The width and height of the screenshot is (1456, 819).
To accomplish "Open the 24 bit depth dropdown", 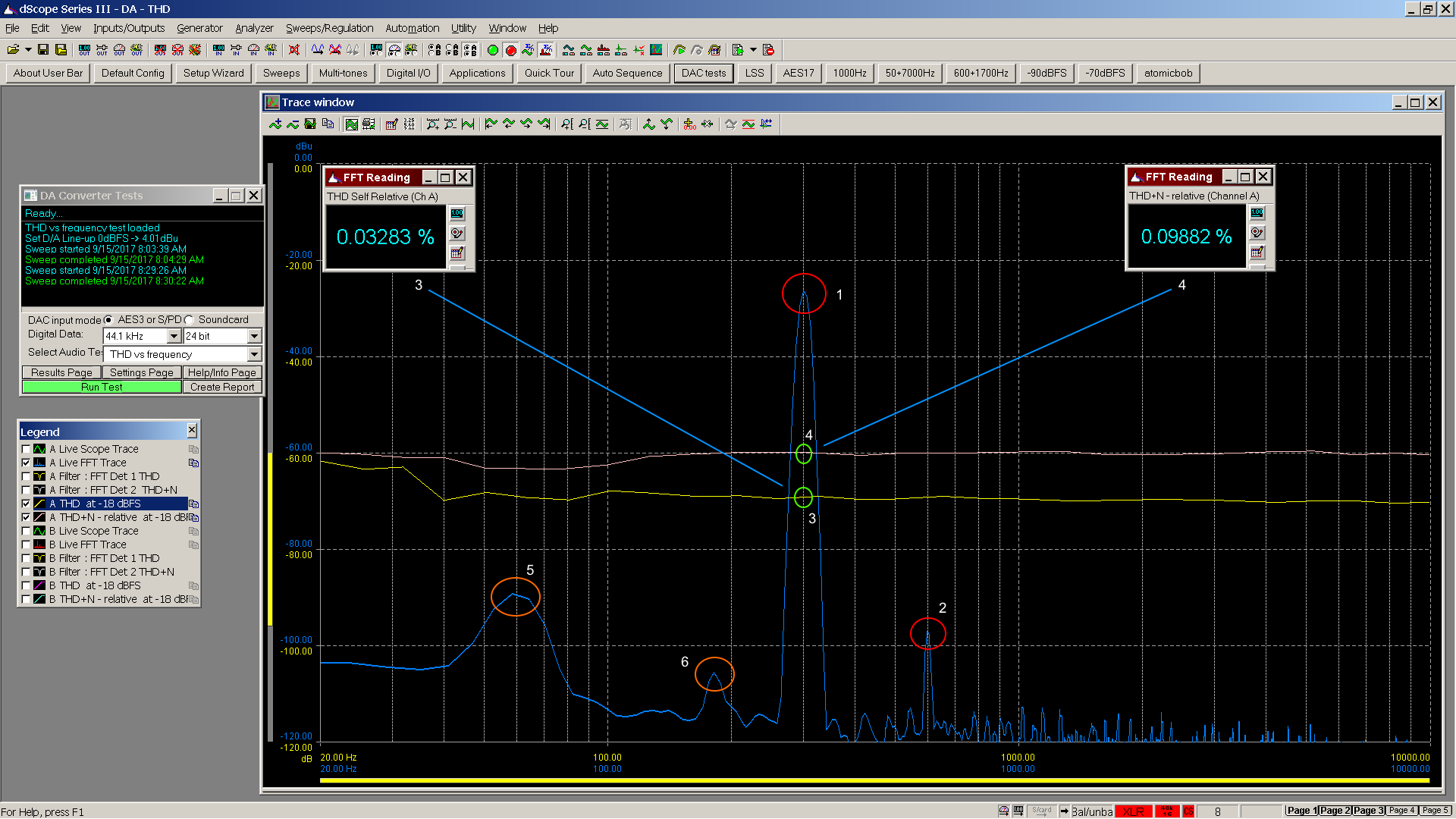I will click(254, 336).
